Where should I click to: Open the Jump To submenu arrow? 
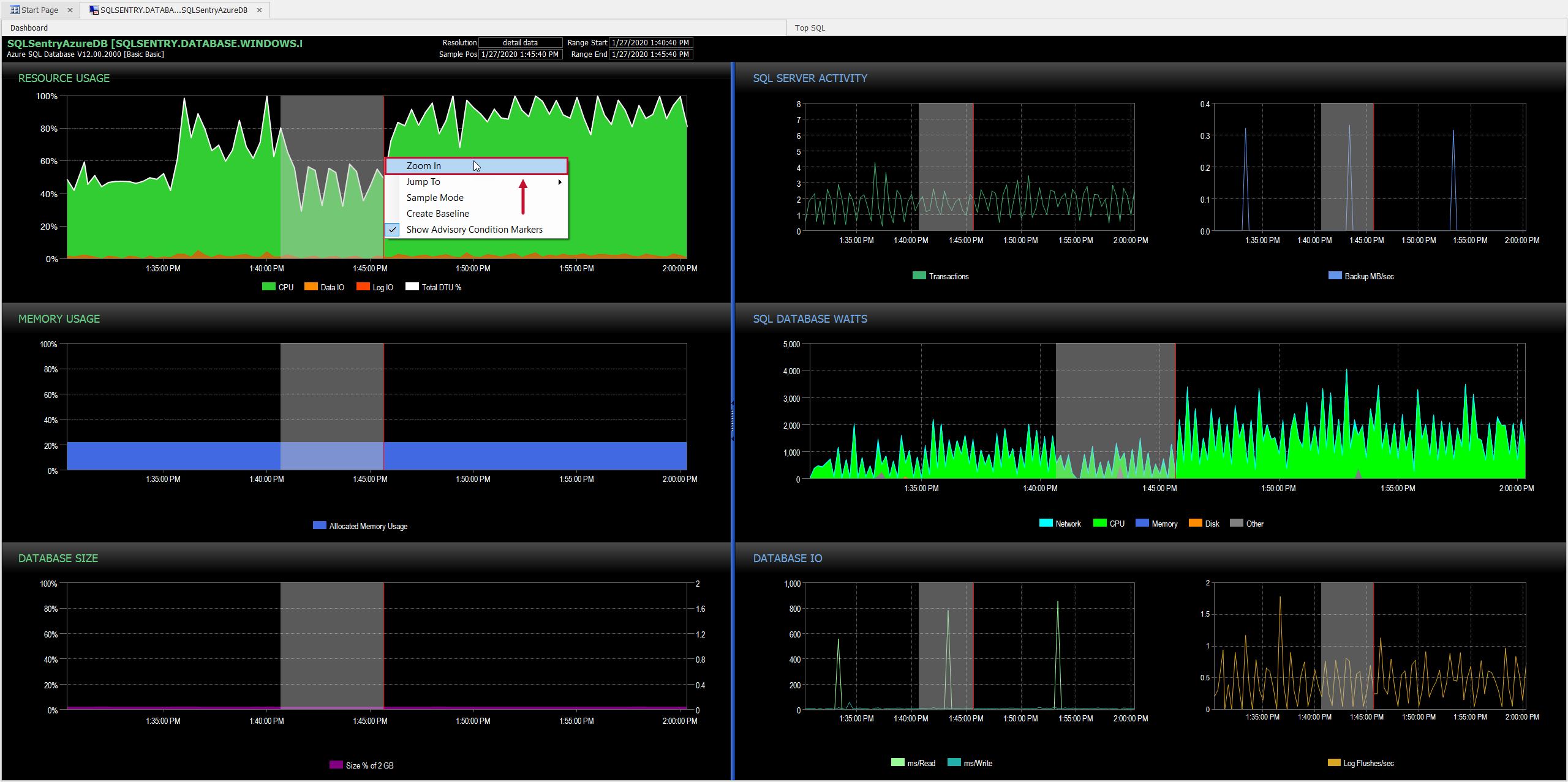tap(560, 182)
